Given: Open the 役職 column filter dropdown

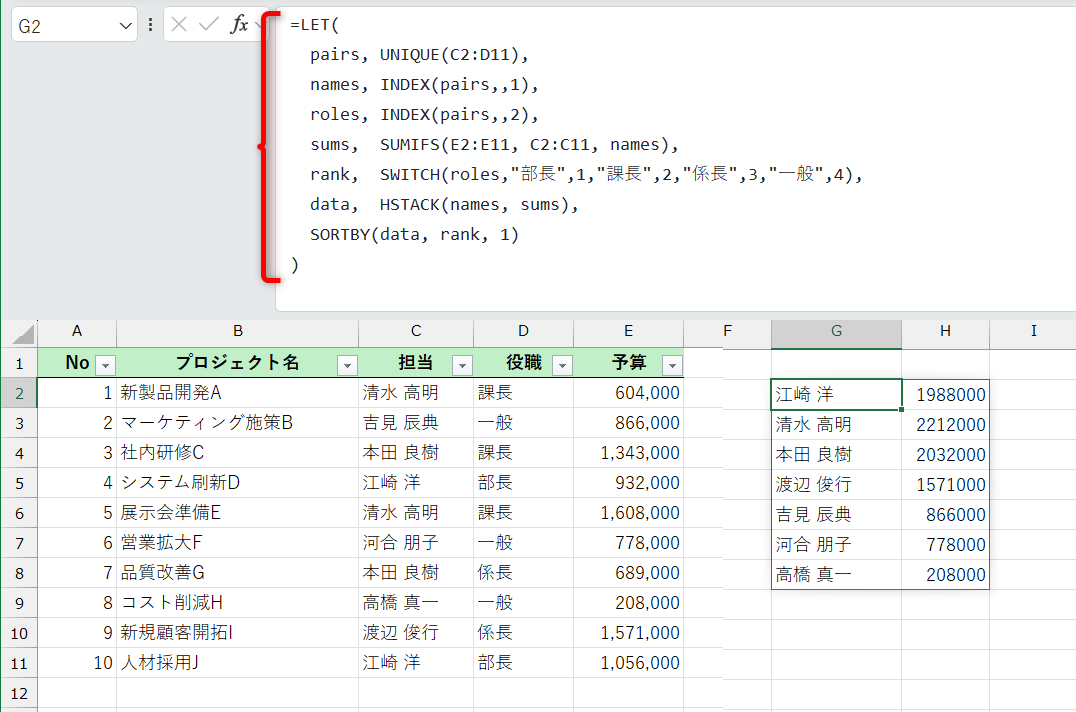Looking at the screenshot, I should click(x=560, y=364).
